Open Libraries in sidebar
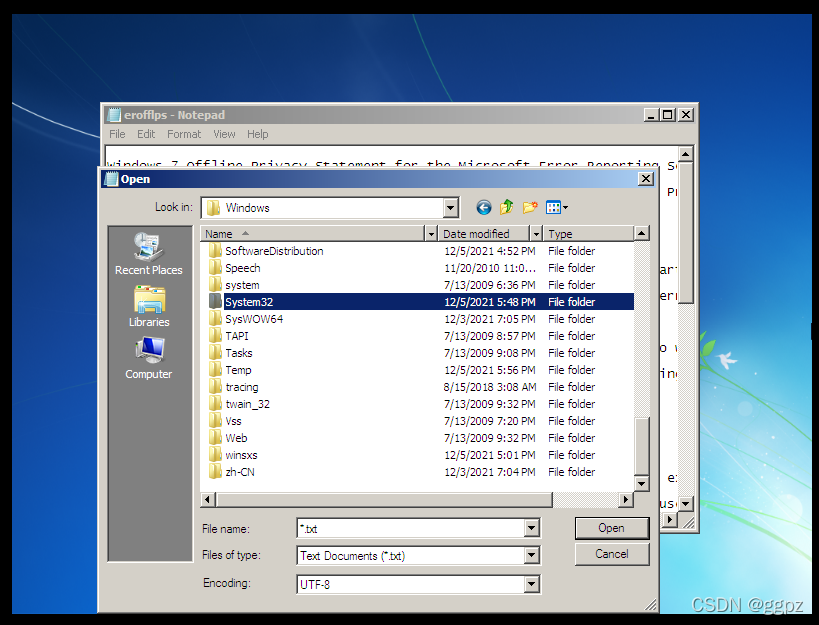819x625 pixels. point(149,306)
